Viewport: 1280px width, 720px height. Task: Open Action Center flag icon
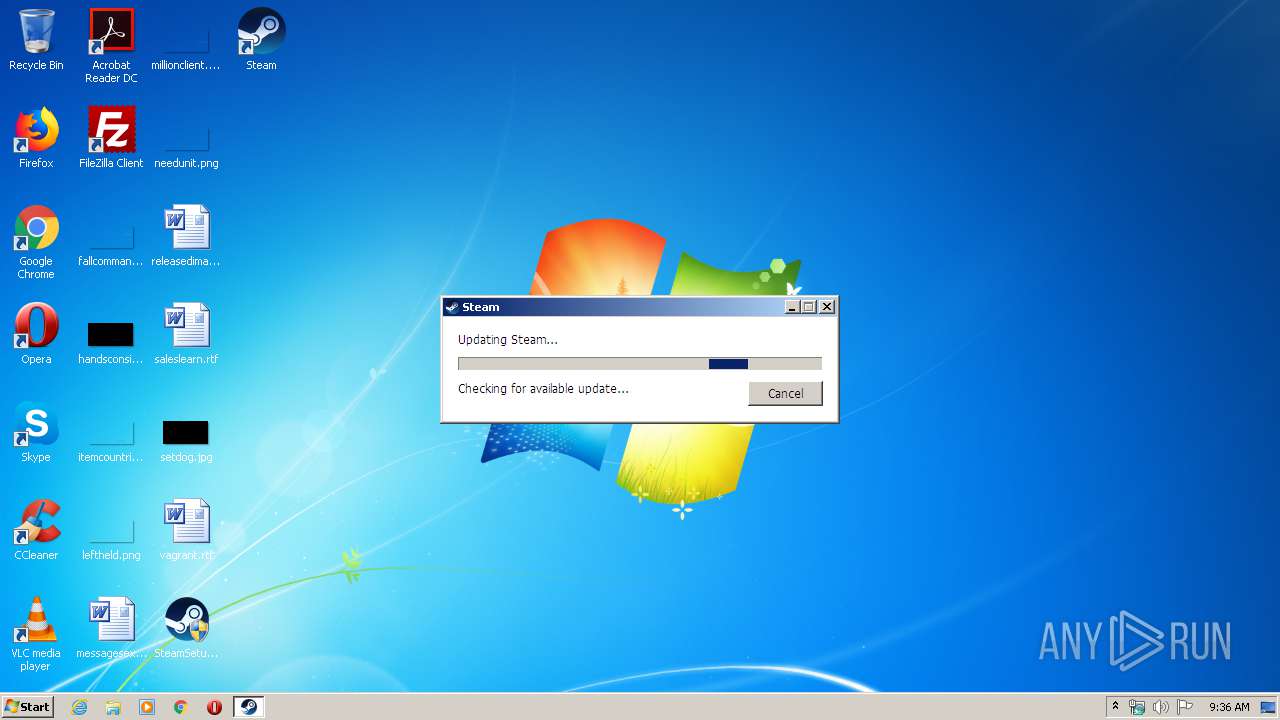point(1185,707)
